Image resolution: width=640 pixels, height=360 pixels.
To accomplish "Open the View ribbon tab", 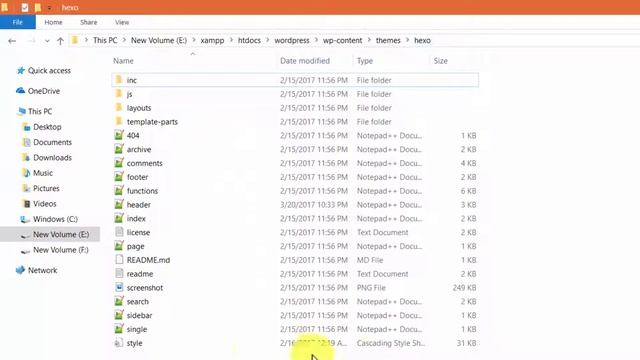I will 122,22.
